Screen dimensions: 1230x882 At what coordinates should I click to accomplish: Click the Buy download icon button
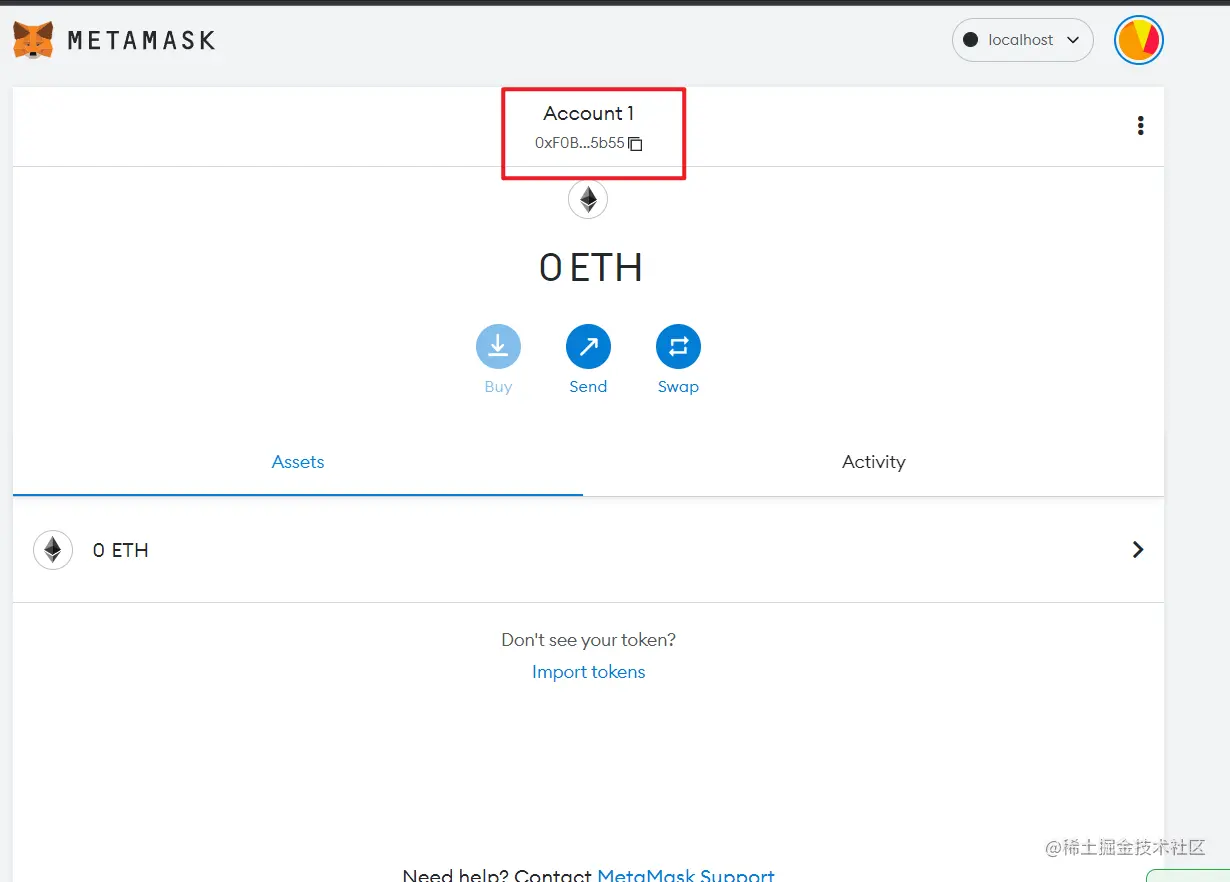coord(498,347)
